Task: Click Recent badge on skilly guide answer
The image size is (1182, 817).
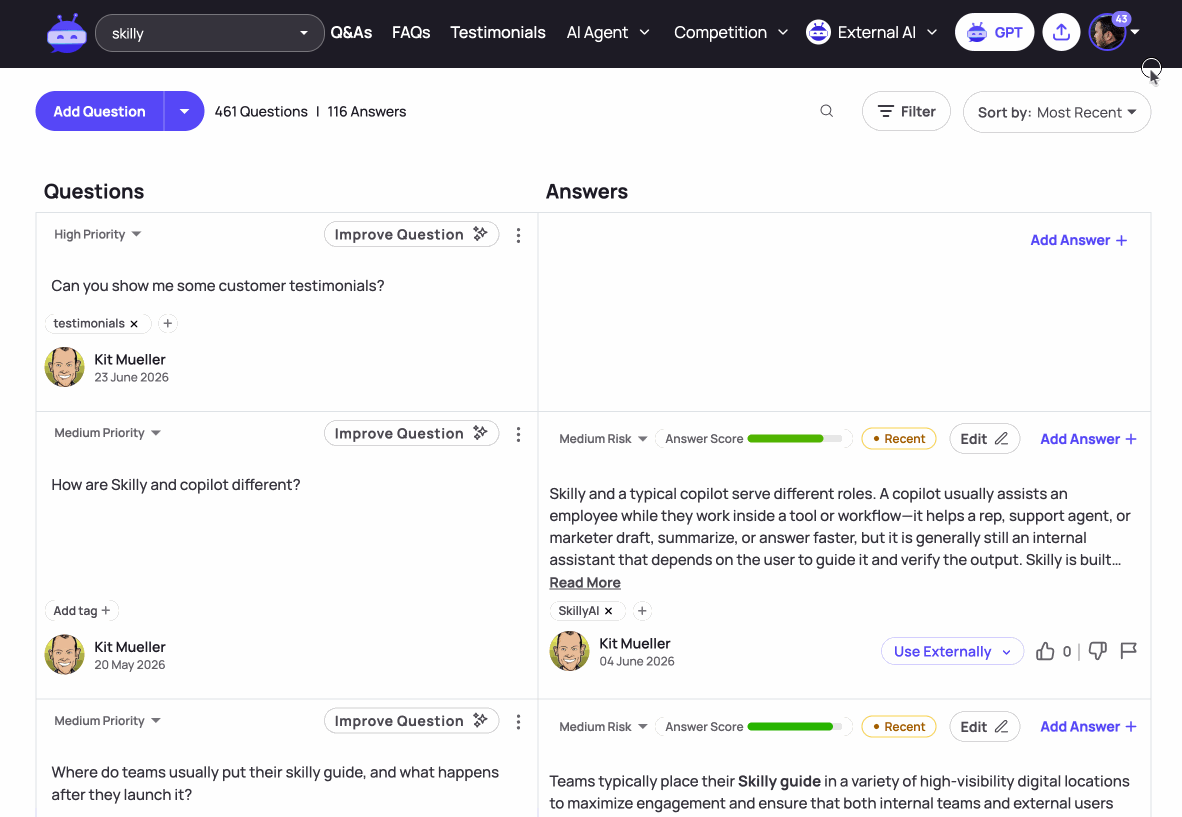Action: click(899, 727)
